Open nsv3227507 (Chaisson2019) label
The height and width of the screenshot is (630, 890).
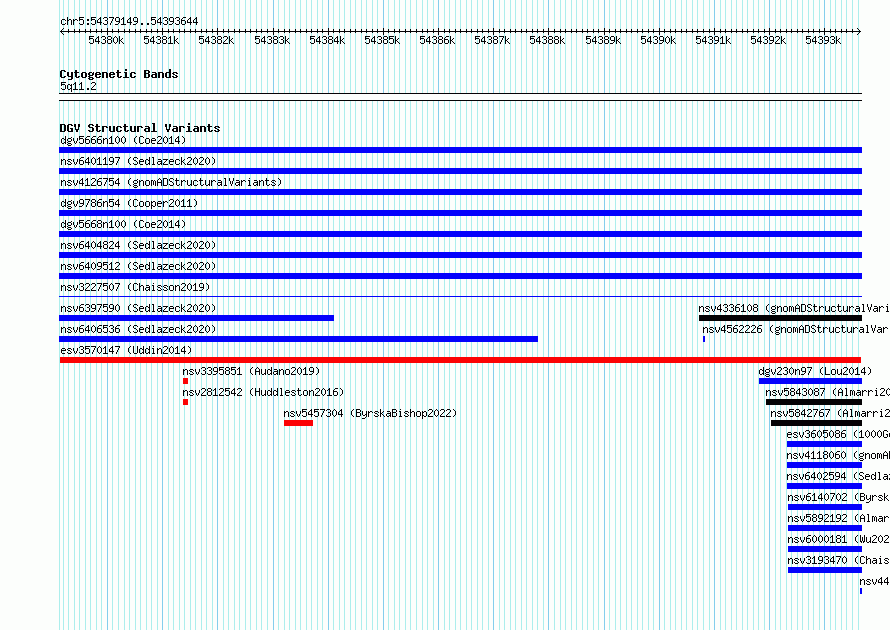(135, 287)
